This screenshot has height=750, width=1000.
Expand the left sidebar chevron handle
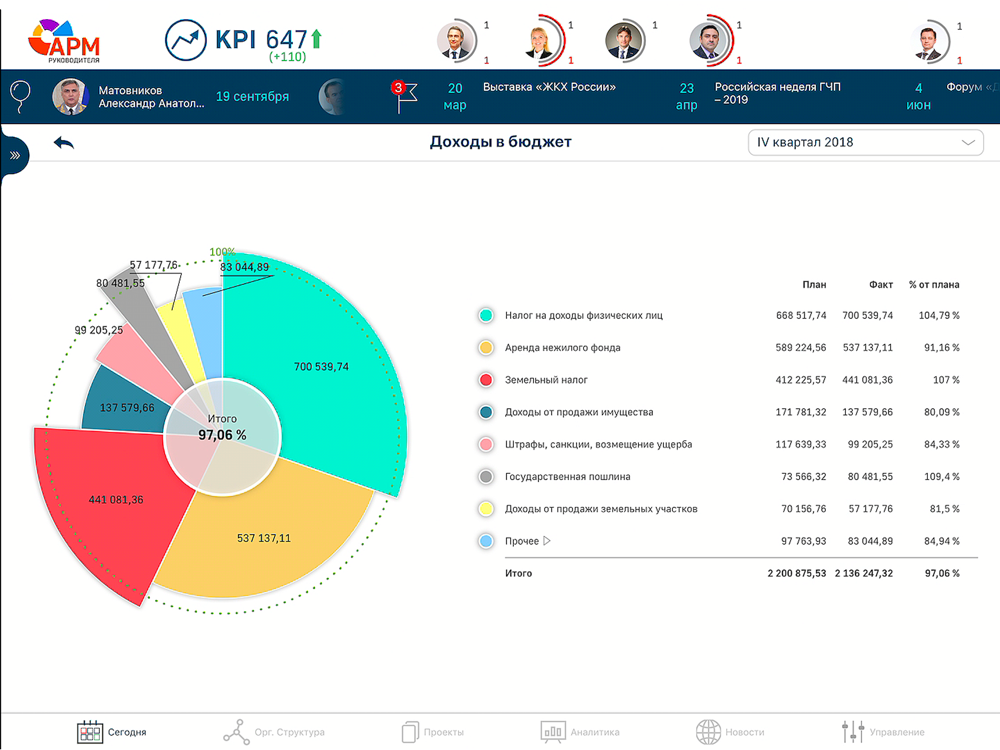pos(15,156)
